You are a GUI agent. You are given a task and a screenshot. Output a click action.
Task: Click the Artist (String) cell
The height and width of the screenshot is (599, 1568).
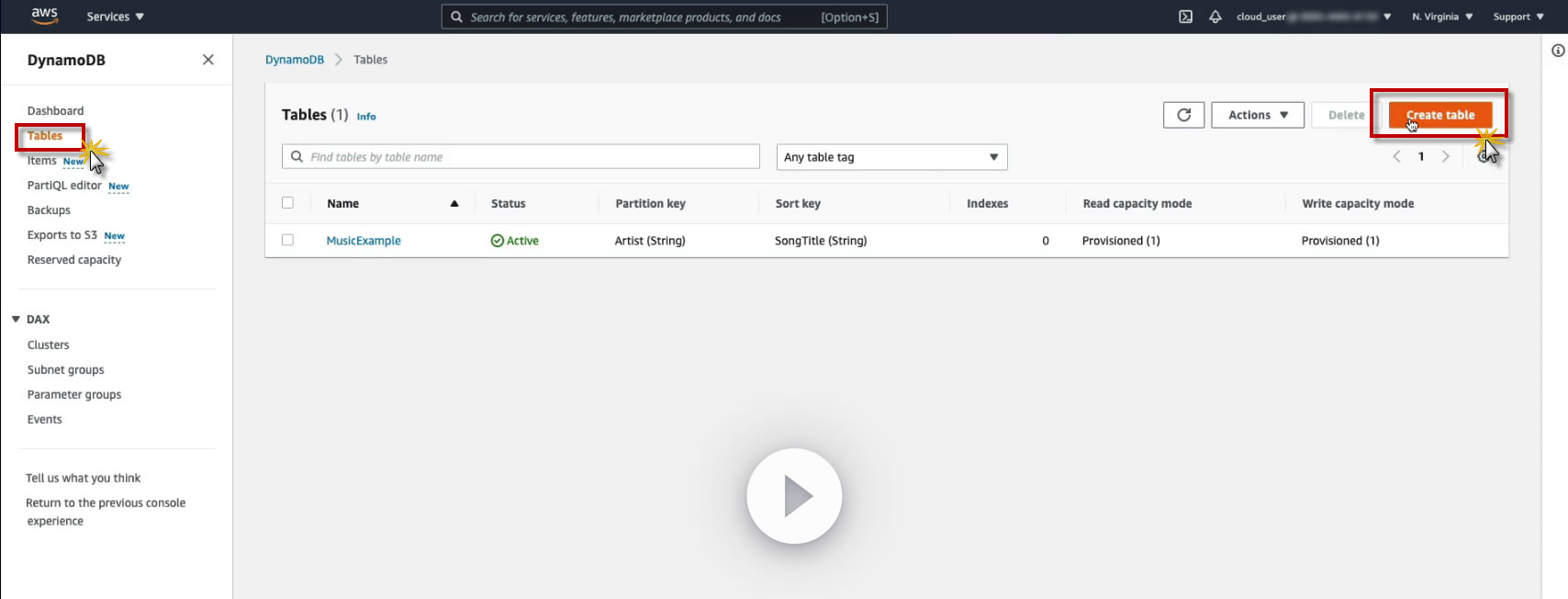click(x=650, y=241)
